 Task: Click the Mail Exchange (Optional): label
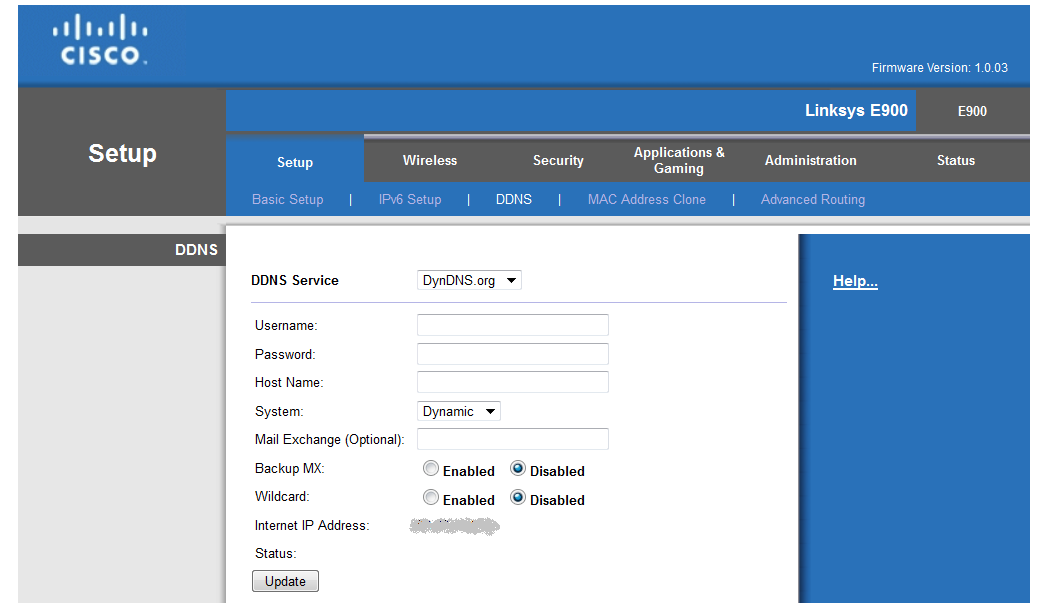[329, 440]
